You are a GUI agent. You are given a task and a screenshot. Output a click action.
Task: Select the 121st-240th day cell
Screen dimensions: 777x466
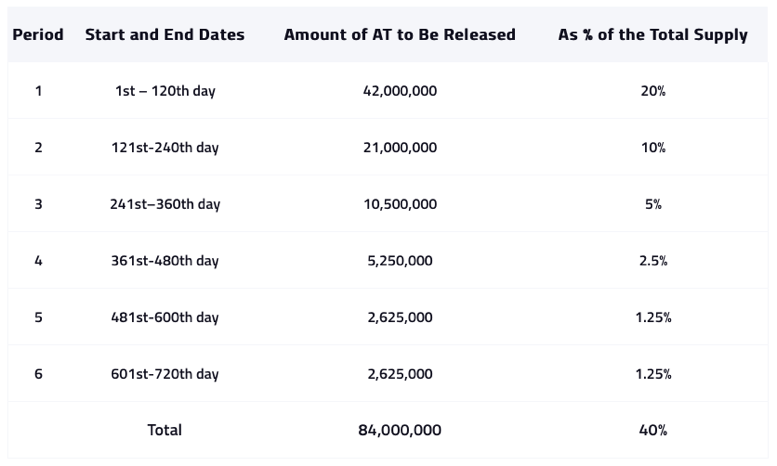coord(165,148)
